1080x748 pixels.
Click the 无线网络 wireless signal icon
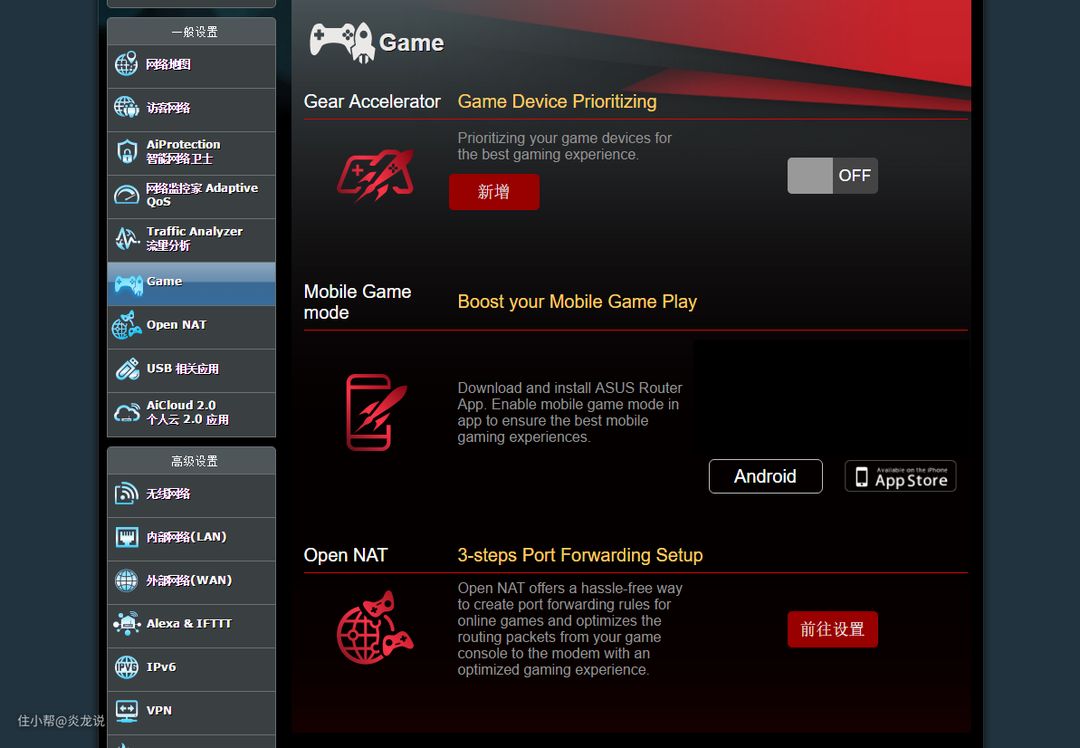tap(126, 494)
